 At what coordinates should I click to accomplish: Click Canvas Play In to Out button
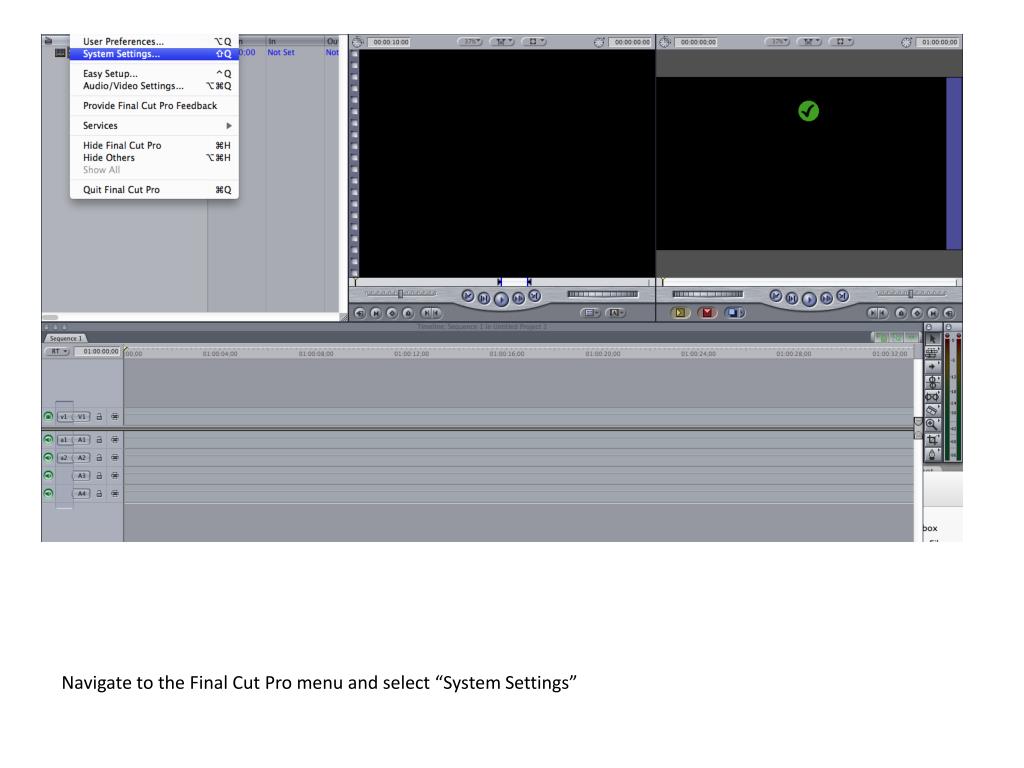point(792,298)
